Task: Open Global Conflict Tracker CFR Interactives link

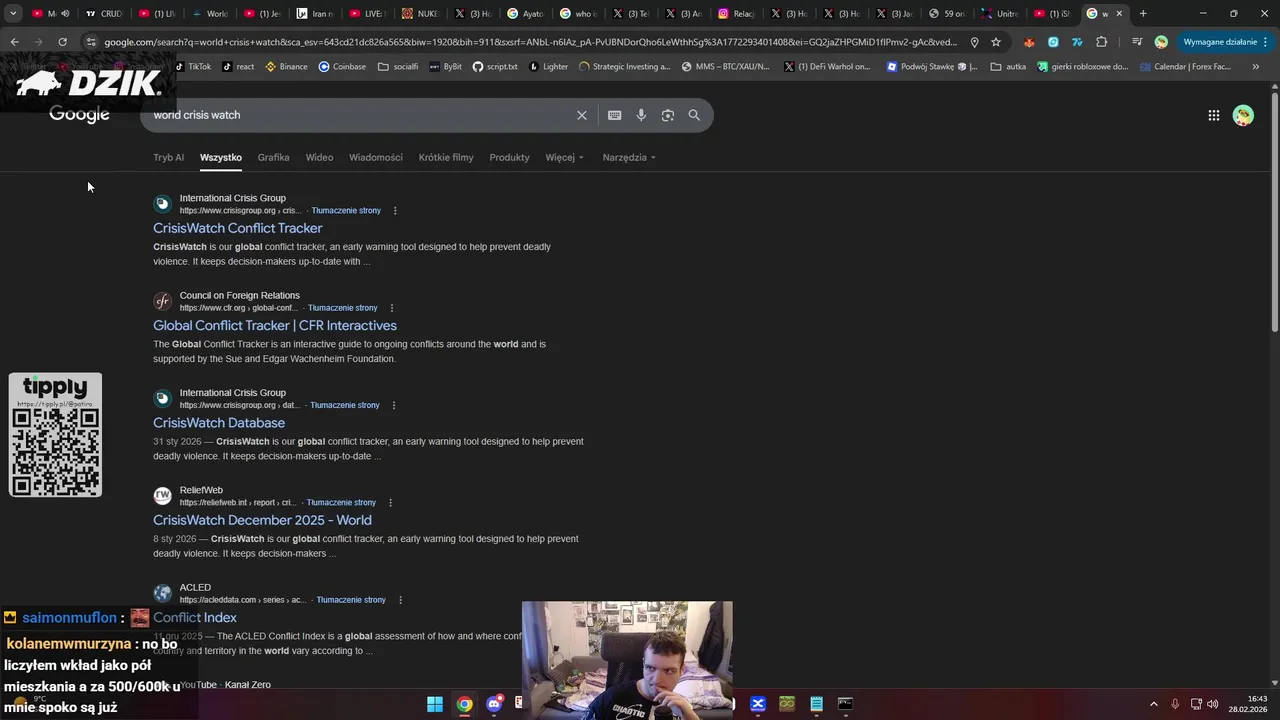Action: (275, 326)
